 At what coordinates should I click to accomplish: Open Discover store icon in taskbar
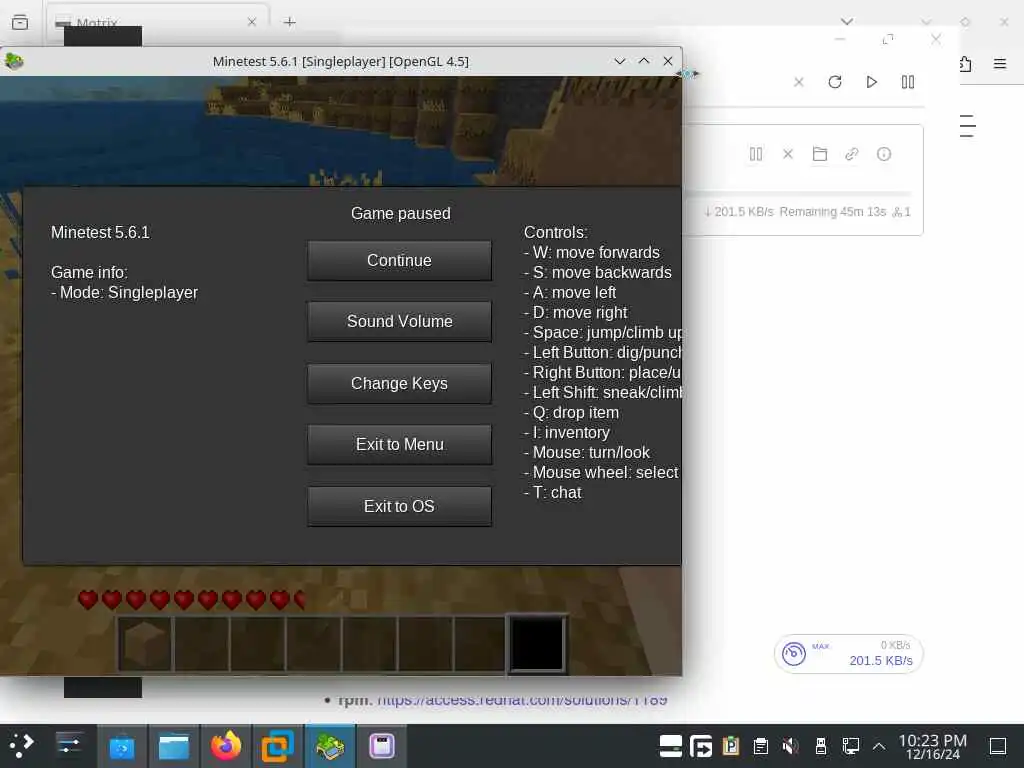click(121, 746)
